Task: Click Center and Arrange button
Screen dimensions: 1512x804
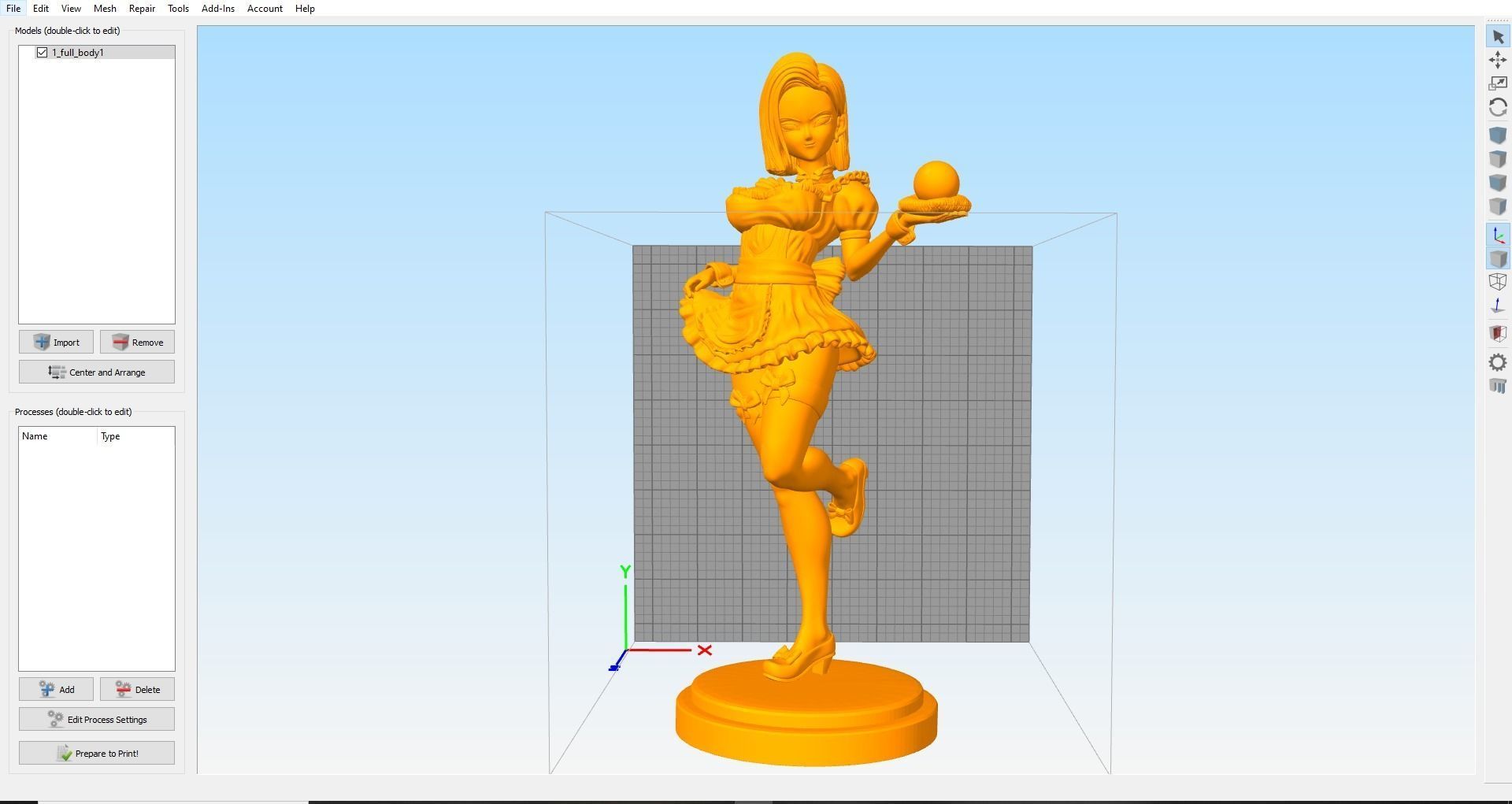Action: point(97,372)
